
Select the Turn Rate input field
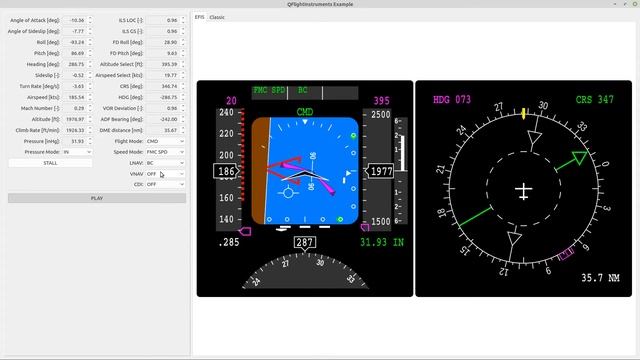(77, 86)
